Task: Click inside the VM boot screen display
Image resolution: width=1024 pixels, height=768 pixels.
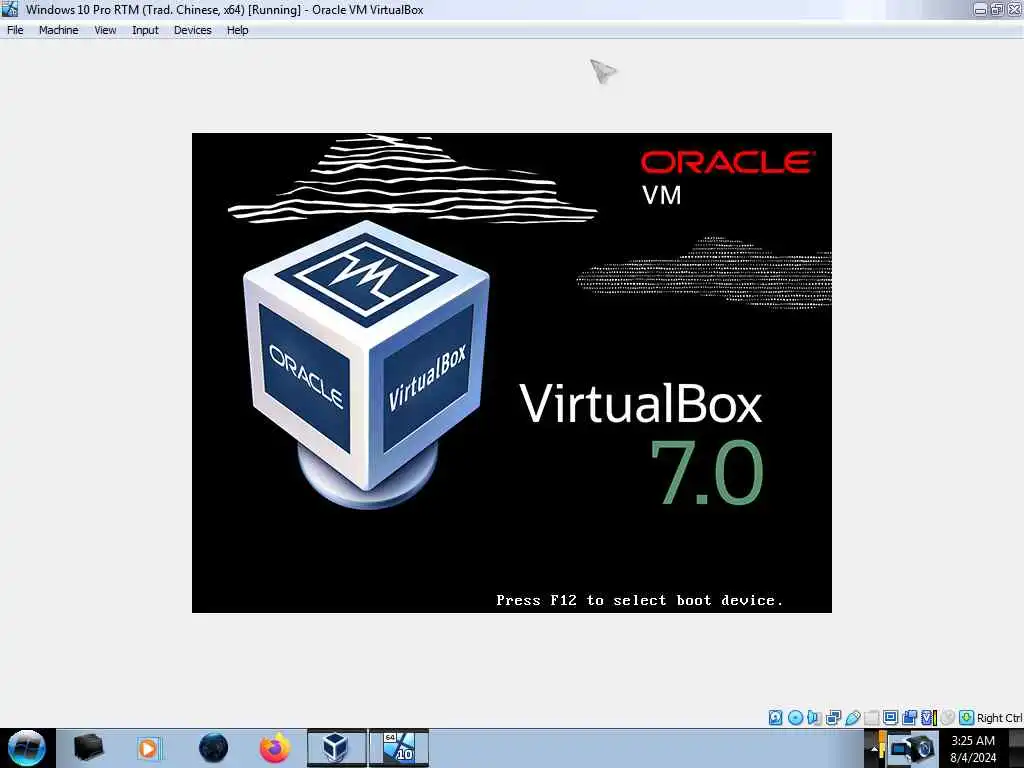Action: coord(511,373)
